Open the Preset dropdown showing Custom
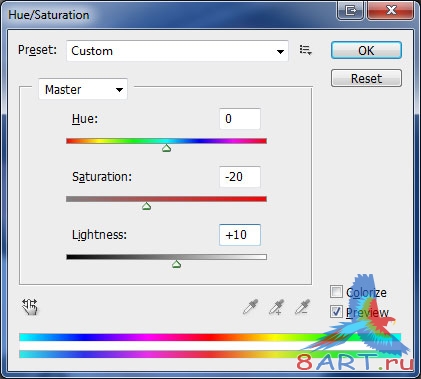Screen dimensions: 421x379 (x=177, y=51)
